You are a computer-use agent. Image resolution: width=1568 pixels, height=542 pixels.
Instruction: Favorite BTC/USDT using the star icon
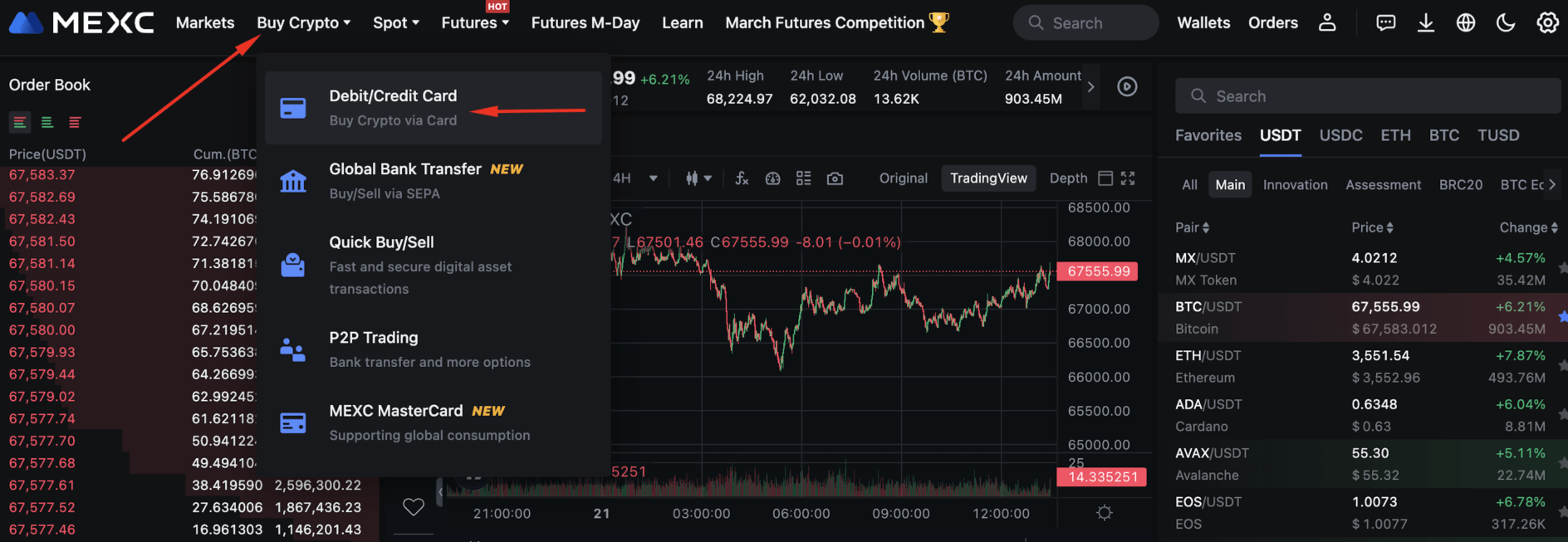point(1564,317)
